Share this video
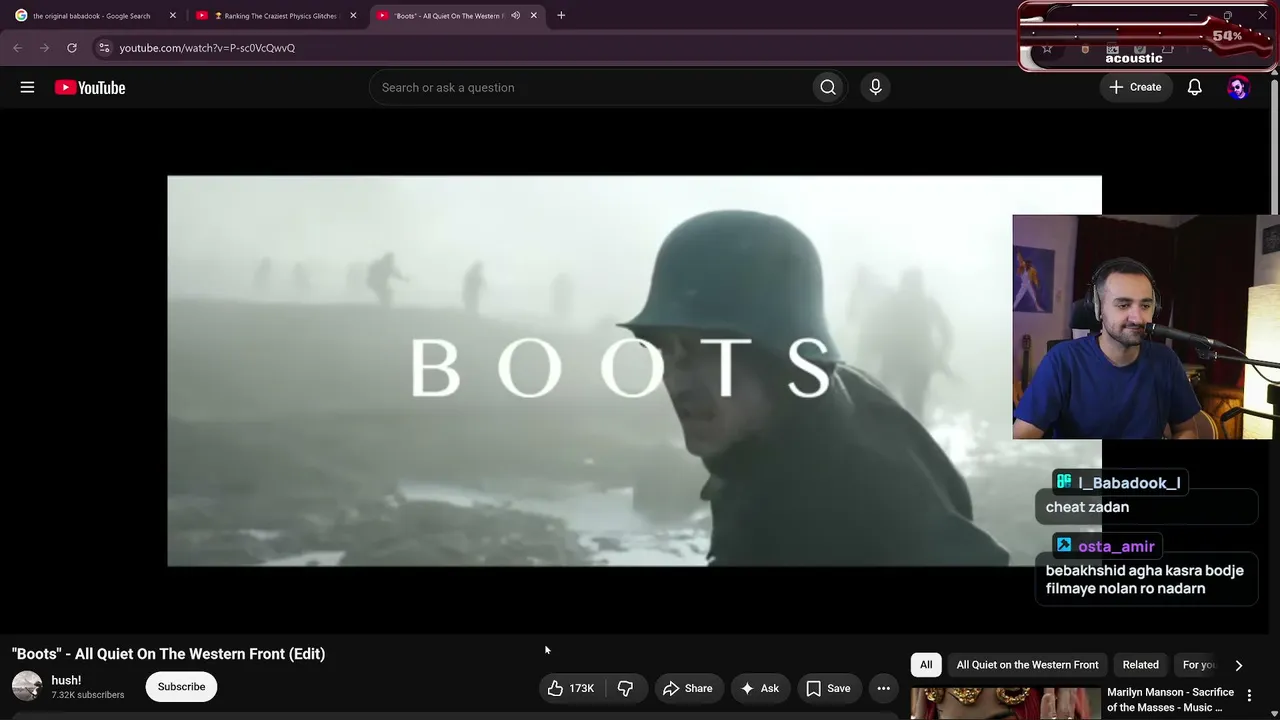The height and width of the screenshot is (720, 1280). click(x=687, y=688)
